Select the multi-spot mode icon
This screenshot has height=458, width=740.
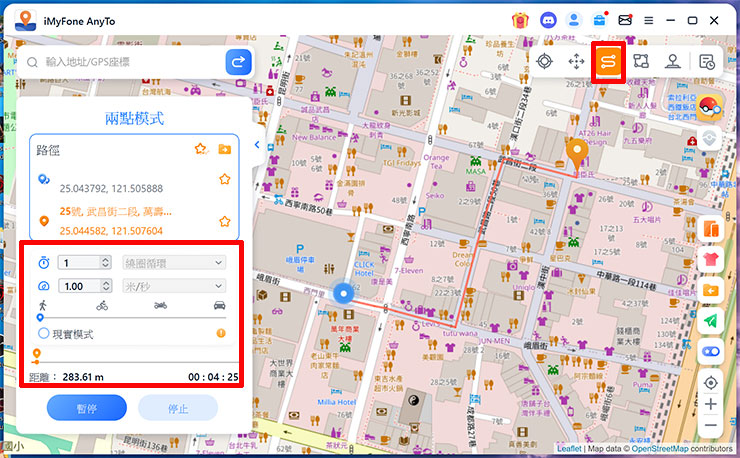641,61
